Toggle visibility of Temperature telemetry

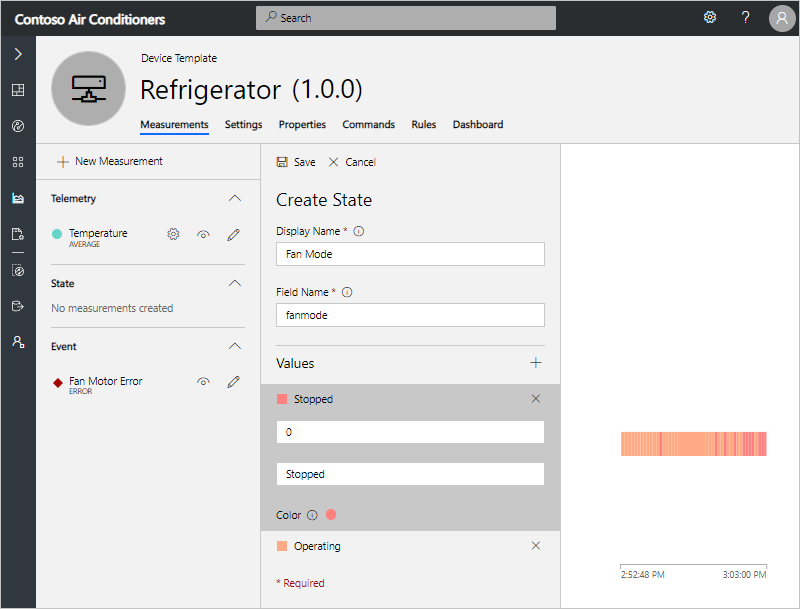tap(203, 234)
